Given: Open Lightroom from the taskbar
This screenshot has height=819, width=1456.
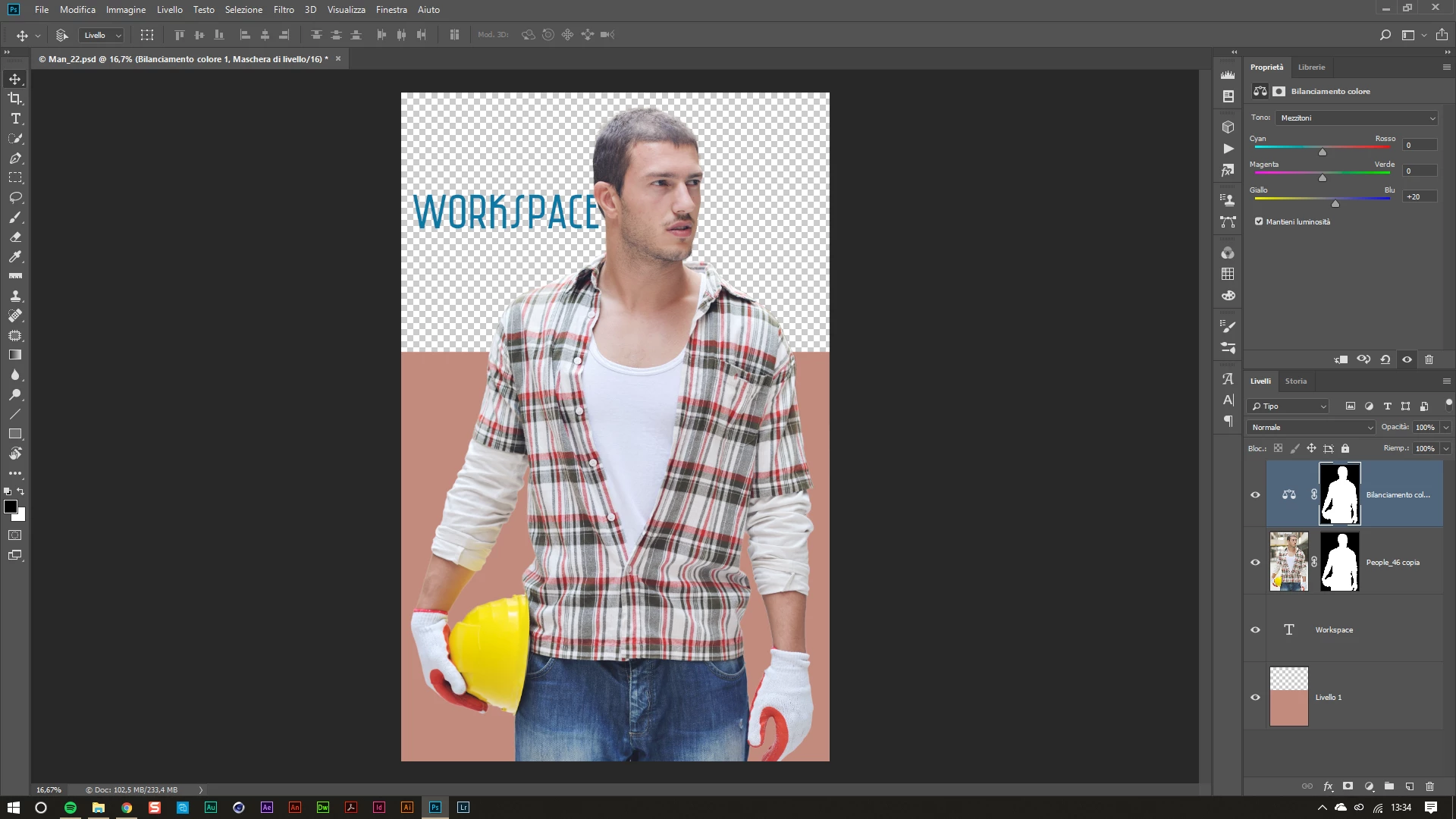Looking at the screenshot, I should coord(463,807).
